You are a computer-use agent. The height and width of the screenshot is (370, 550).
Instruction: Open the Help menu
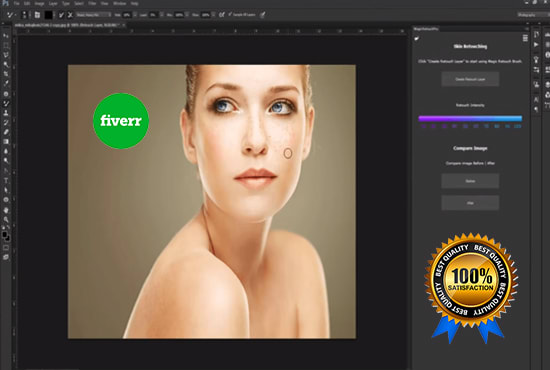pyautogui.click(x=134, y=4)
